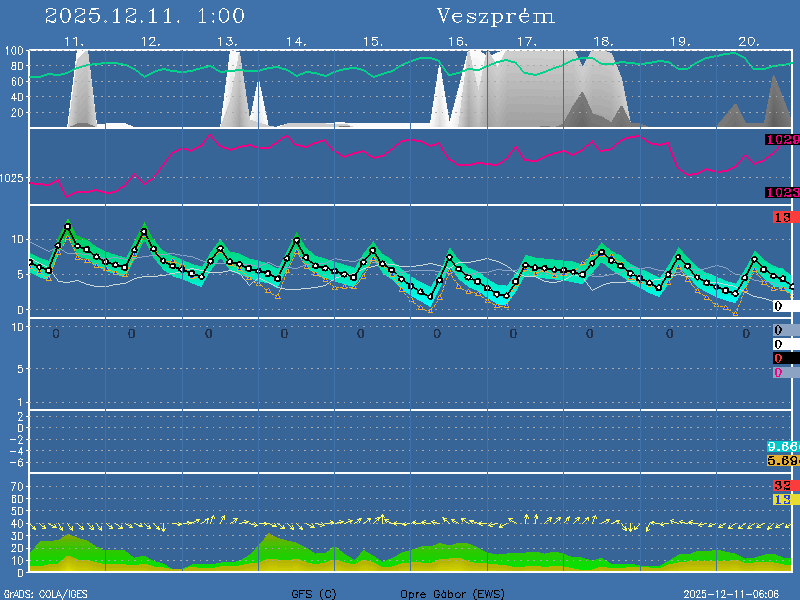The width and height of the screenshot is (800, 600).
Task: Click the GFS (C) model label
Action: coord(314,594)
